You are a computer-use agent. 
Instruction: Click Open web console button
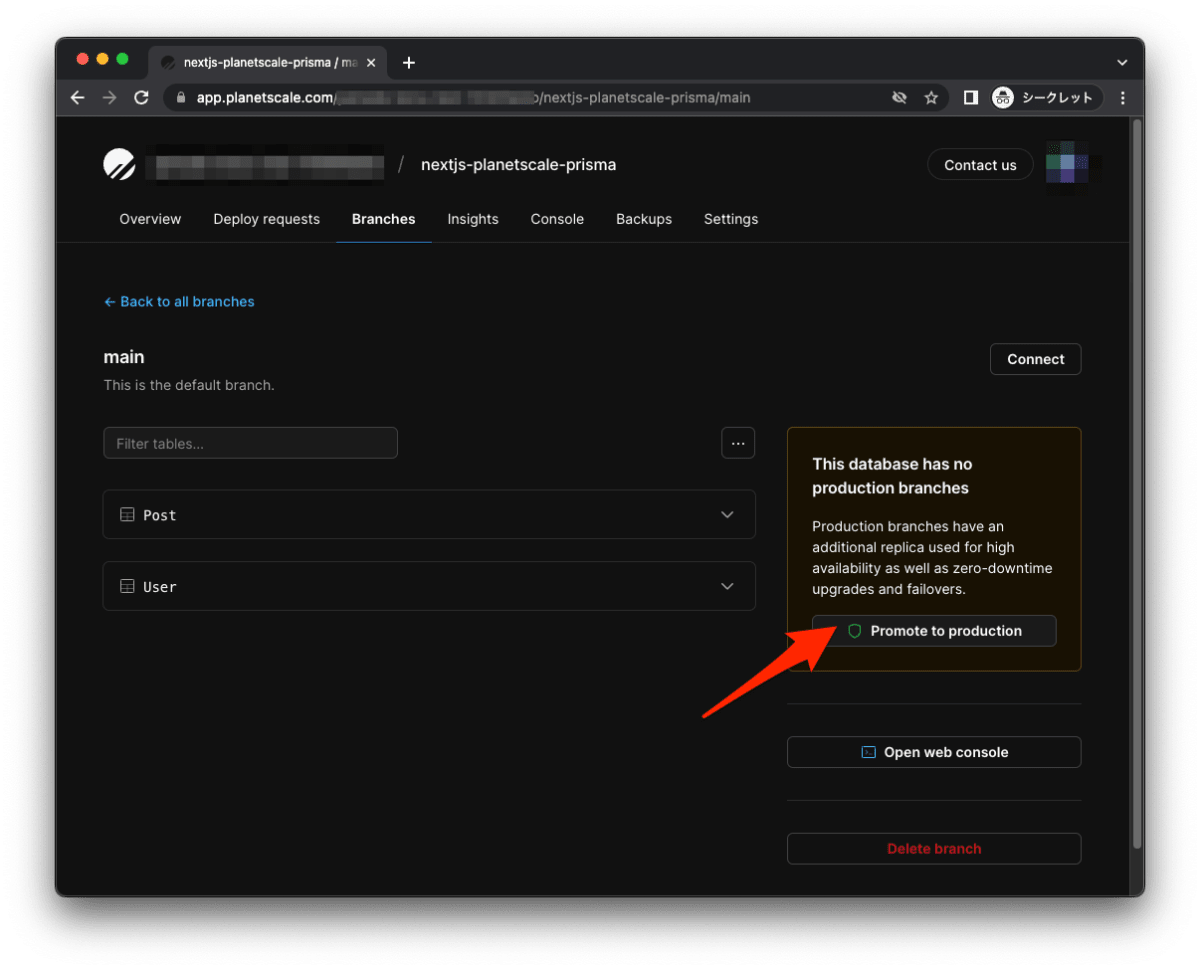934,752
